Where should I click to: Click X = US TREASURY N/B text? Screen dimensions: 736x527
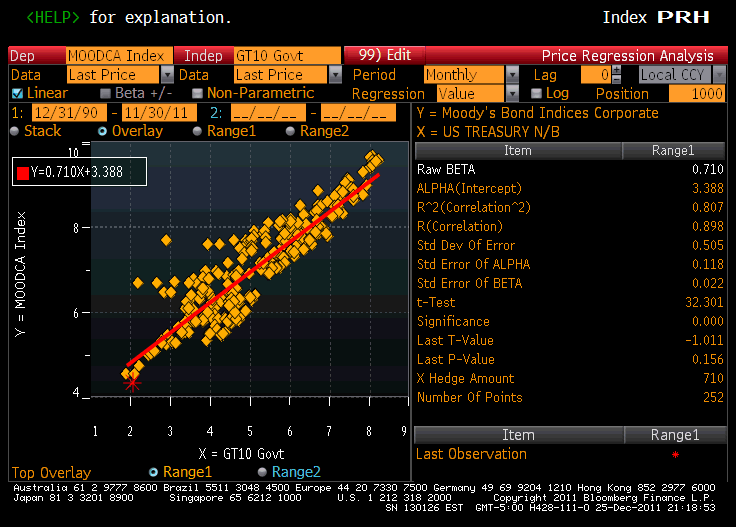488,132
